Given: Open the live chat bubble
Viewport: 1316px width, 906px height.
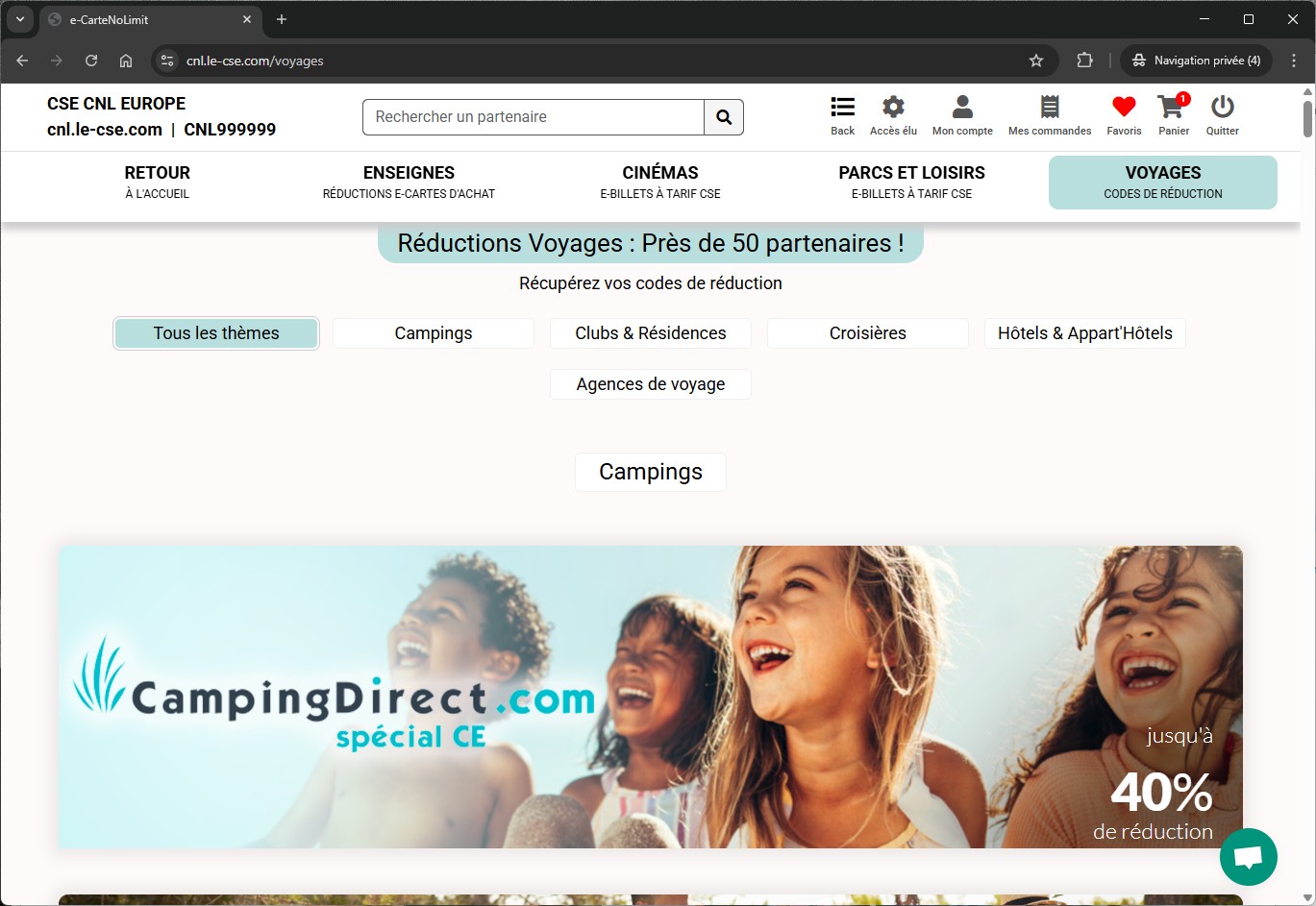Looking at the screenshot, I should click(1248, 856).
